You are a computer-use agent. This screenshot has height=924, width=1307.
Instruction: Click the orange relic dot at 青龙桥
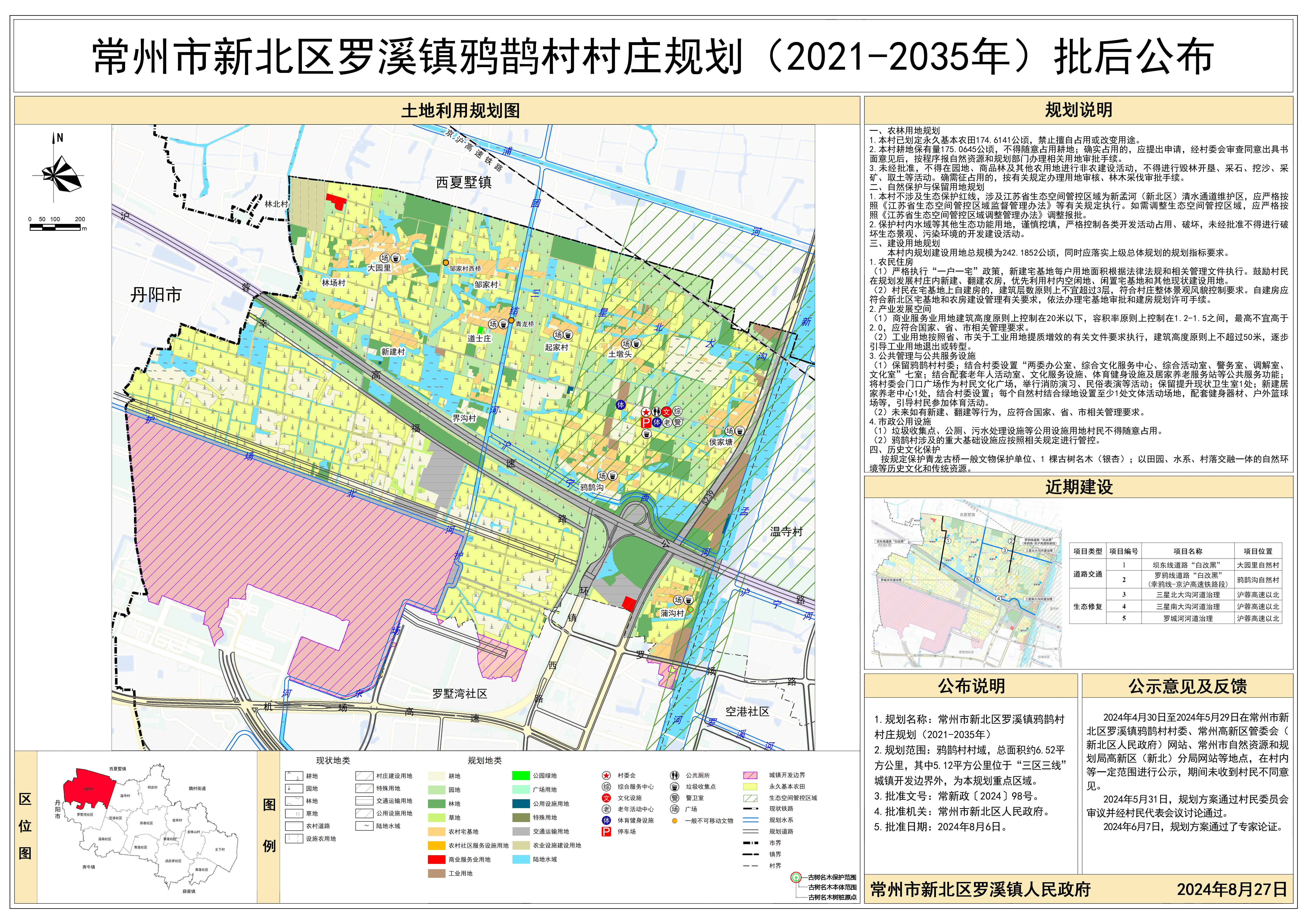[x=511, y=321]
